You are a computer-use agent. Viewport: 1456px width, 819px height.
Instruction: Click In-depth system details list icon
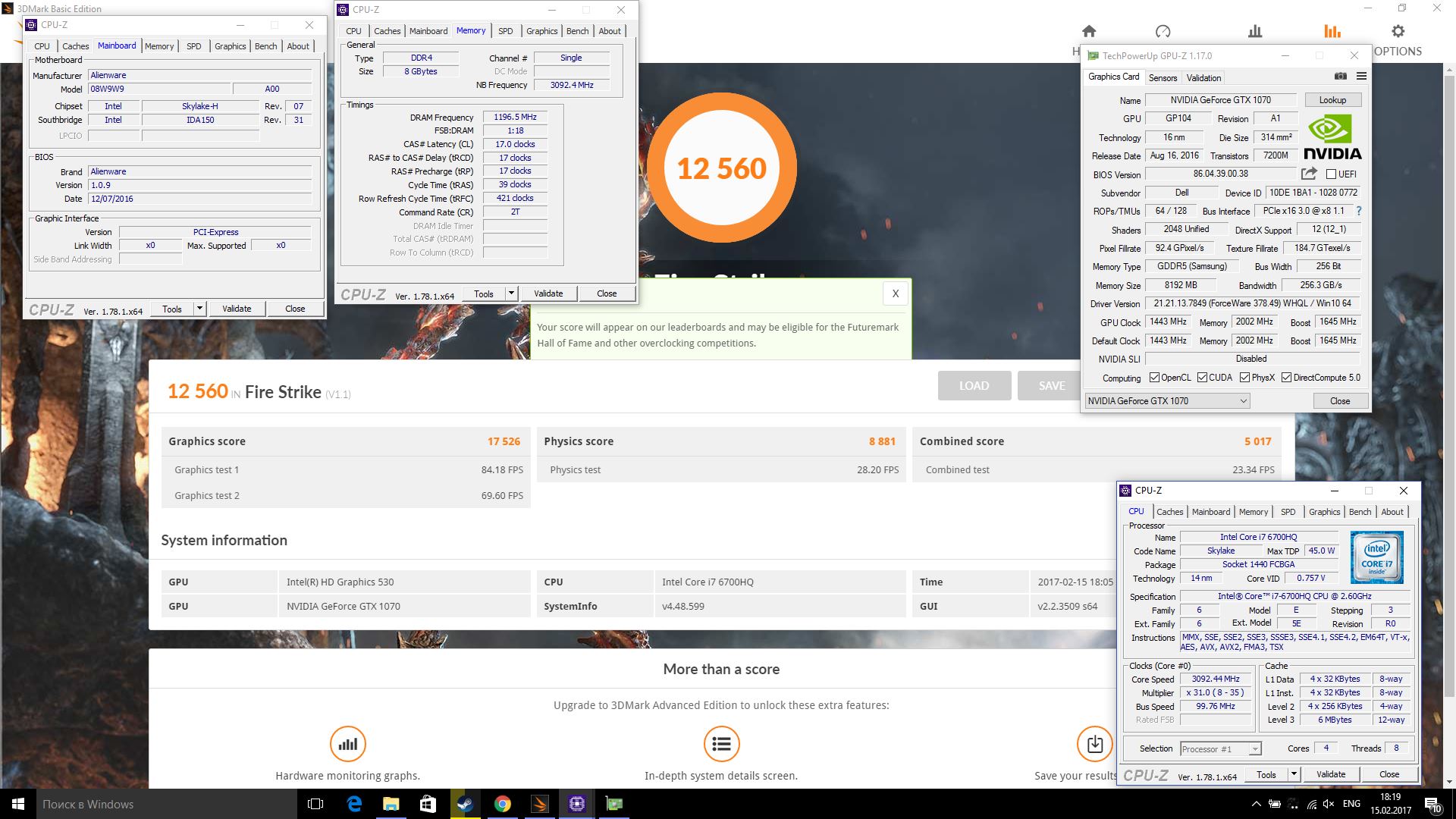pyautogui.click(x=721, y=744)
